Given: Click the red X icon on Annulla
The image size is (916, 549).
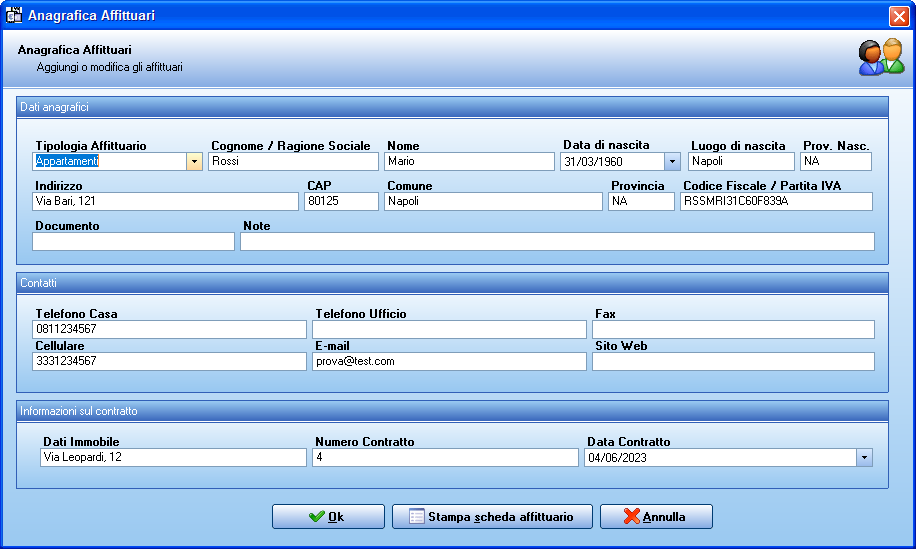Looking at the screenshot, I should coord(632,516).
